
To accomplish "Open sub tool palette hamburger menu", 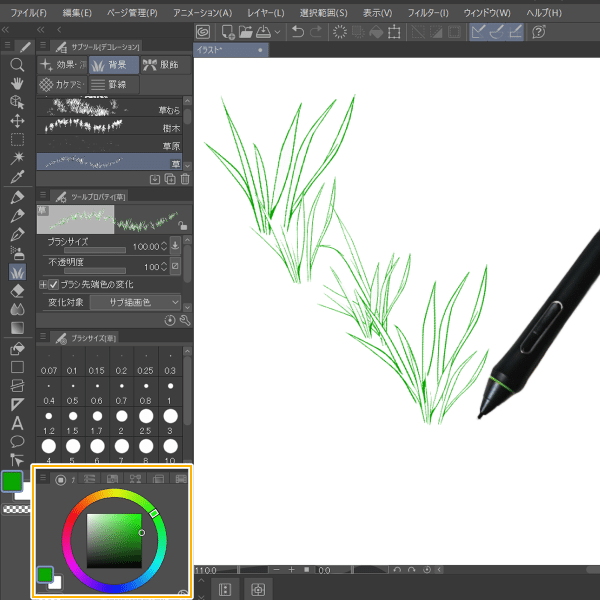I will pos(43,45).
